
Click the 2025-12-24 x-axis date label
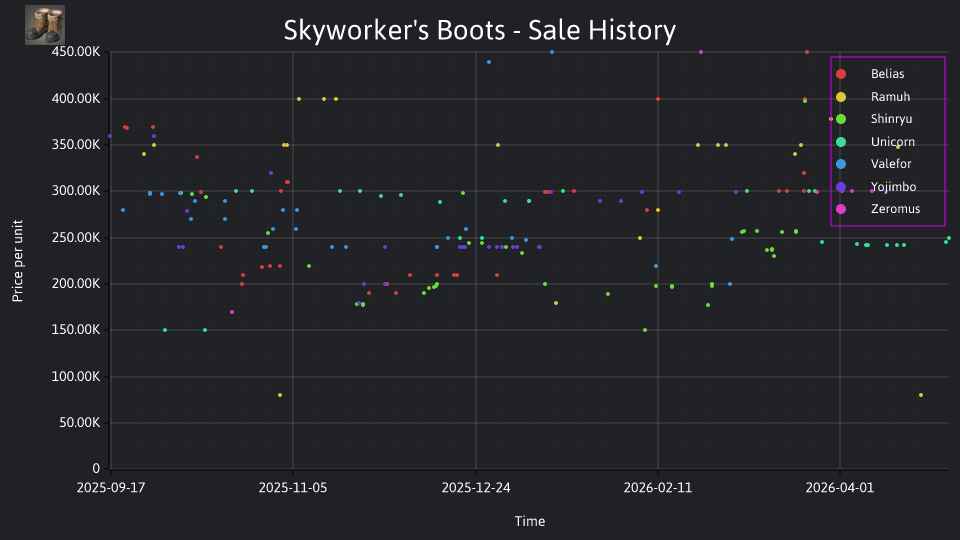476,488
